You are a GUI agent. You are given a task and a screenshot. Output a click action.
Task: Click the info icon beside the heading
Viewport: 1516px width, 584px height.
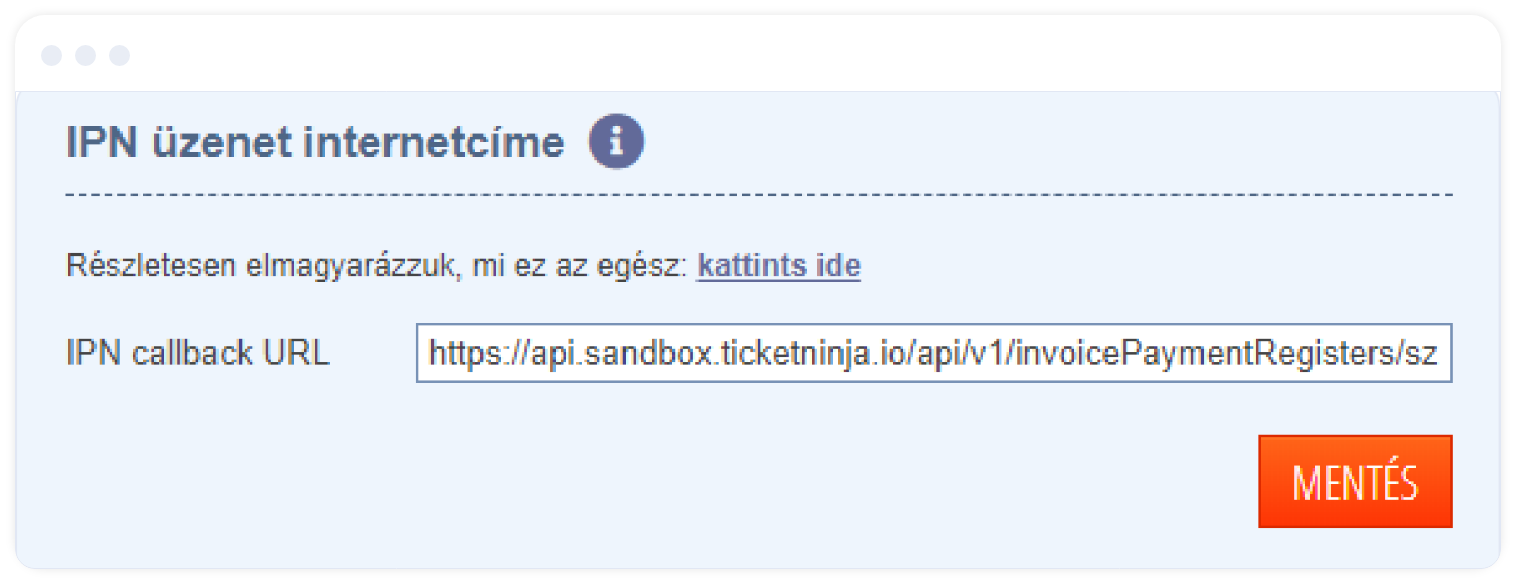pos(616,143)
